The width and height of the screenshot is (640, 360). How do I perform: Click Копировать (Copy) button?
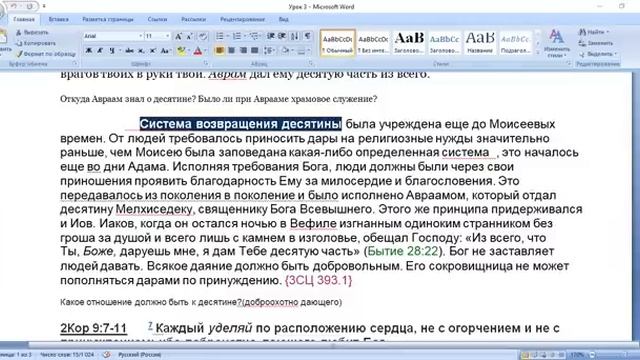click(x=36, y=43)
